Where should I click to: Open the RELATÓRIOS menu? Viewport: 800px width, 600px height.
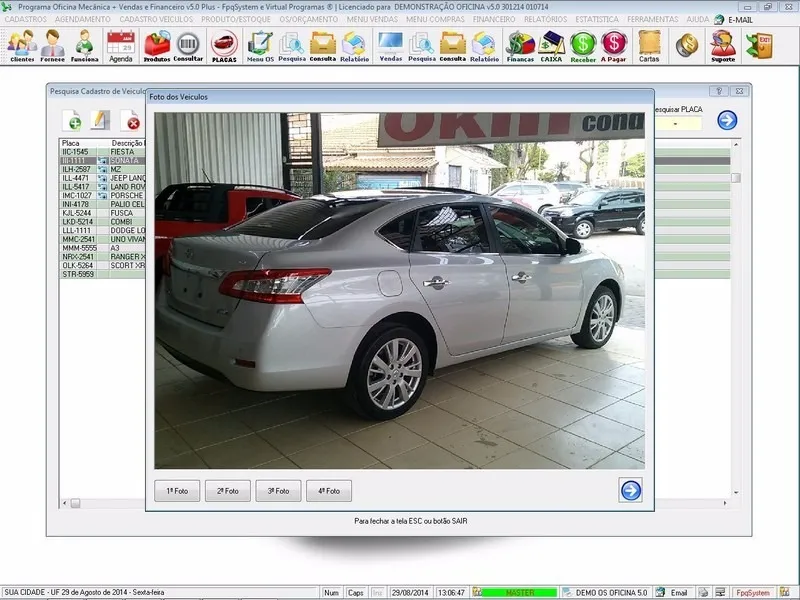pyautogui.click(x=545, y=19)
